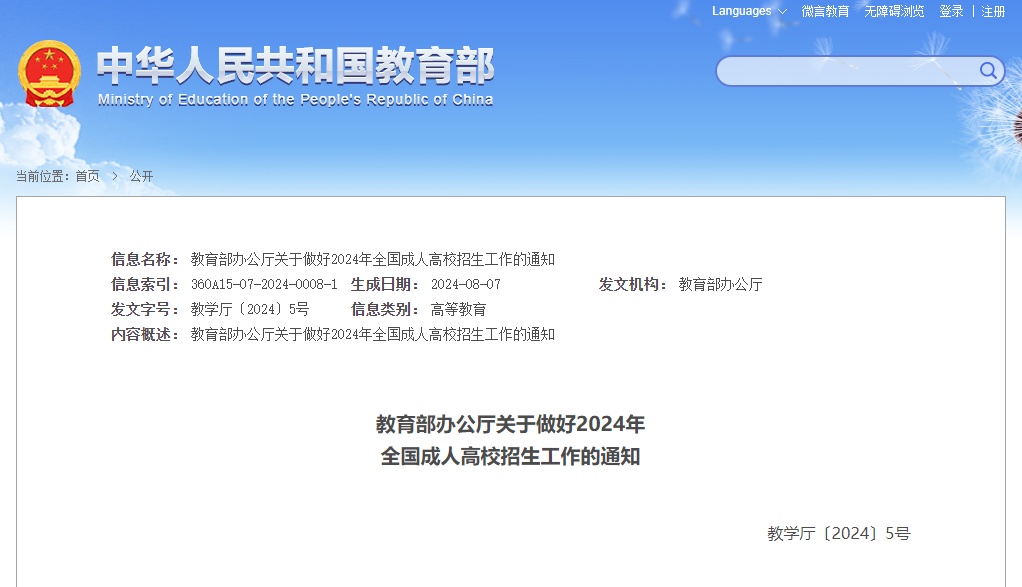Screen dimensions: 1022x587
Task: Click the generation date 2024-08-07
Action: point(465,284)
